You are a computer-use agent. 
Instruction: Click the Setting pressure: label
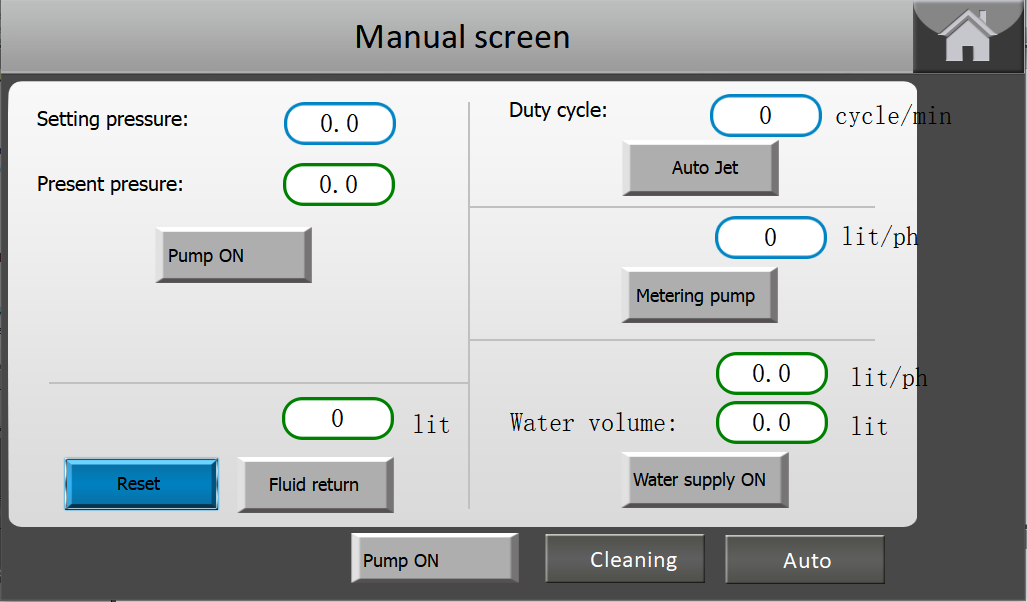click(x=112, y=119)
